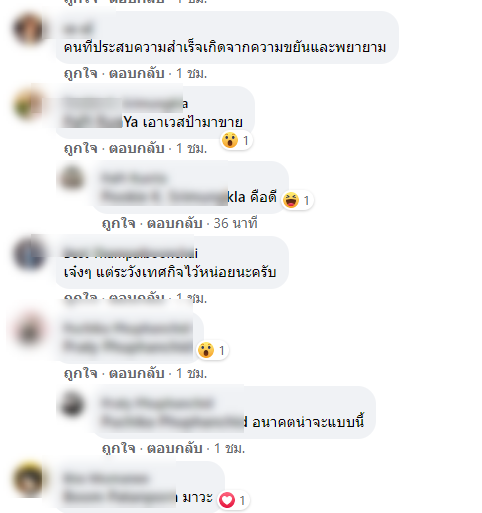The width and height of the screenshot is (482, 513).
Task: Click ตอบกลับ under อนาคตน่าจะแบบนี้ reply
Action: (175, 448)
